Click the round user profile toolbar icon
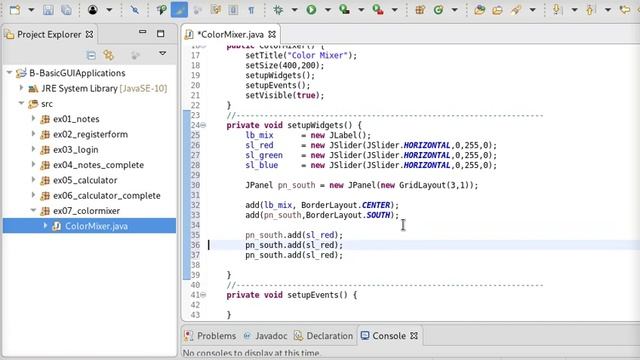 click(x=93, y=9)
